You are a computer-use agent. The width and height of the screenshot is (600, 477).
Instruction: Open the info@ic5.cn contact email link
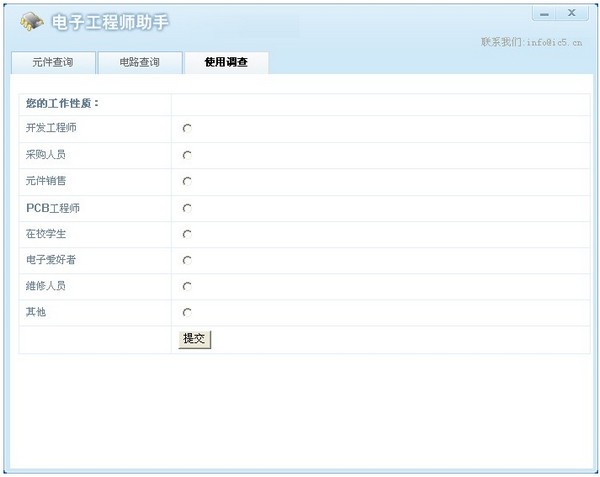554,42
